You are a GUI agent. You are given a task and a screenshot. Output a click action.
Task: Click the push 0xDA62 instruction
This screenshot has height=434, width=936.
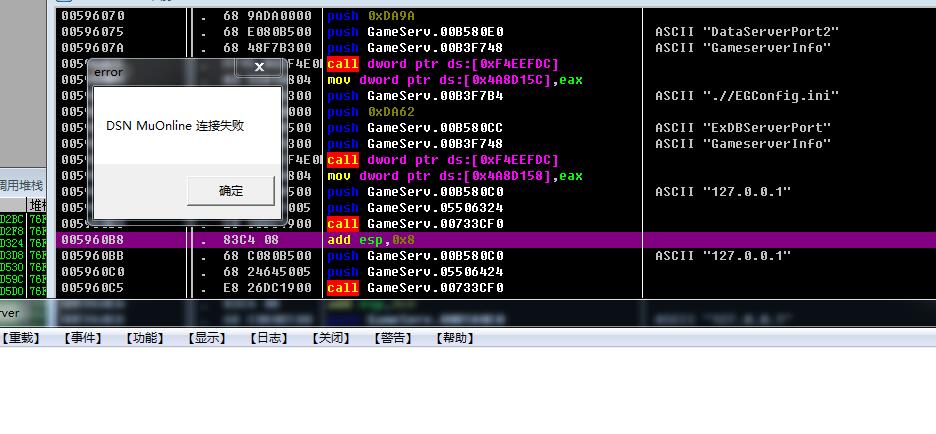pos(371,112)
